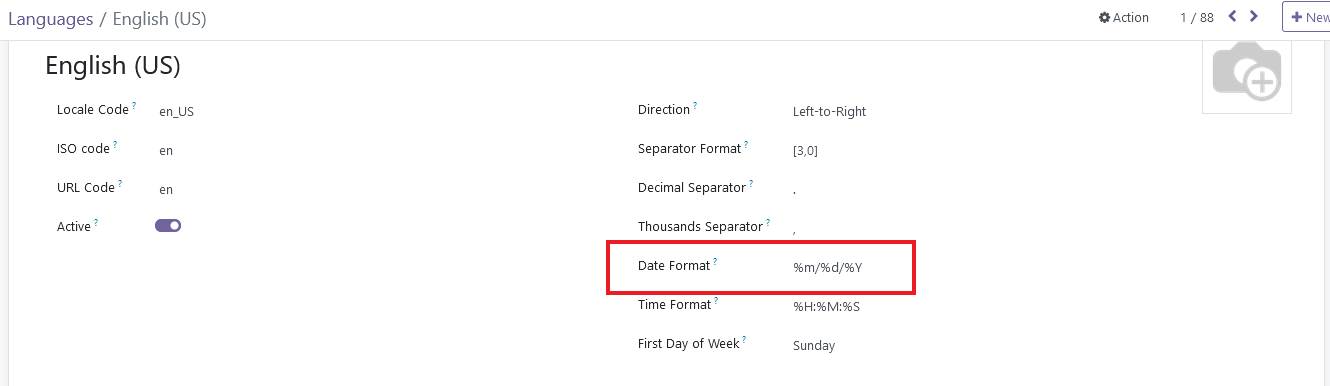This screenshot has width=1330, height=386.
Task: Edit the English (US) language name
Action: 113,66
